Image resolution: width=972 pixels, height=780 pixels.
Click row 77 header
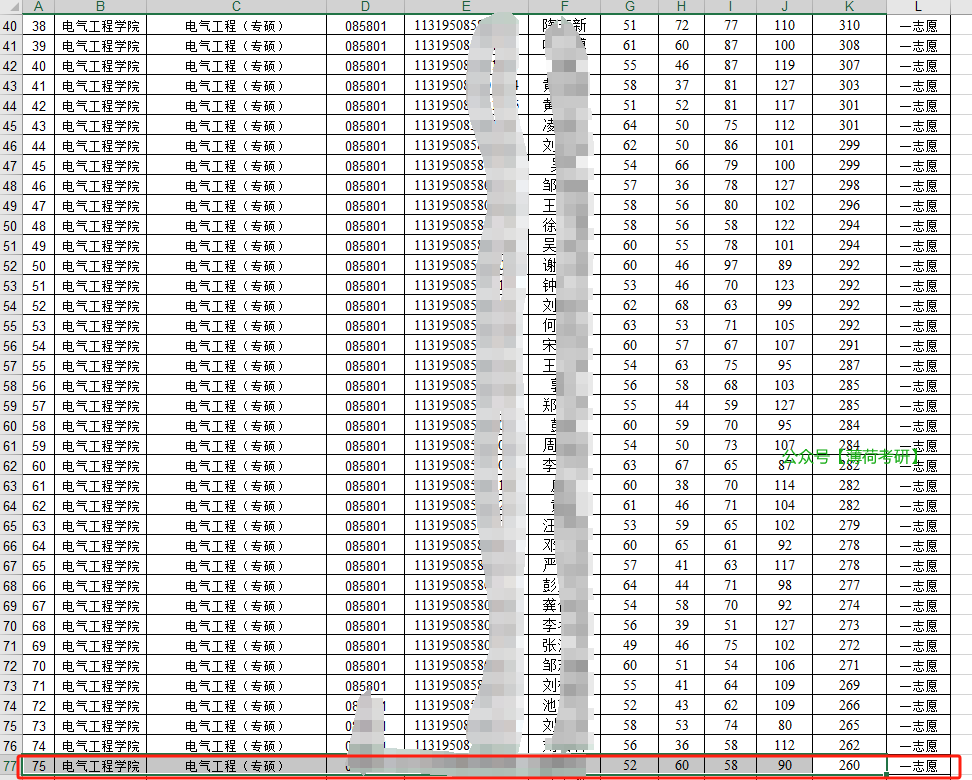(11, 765)
